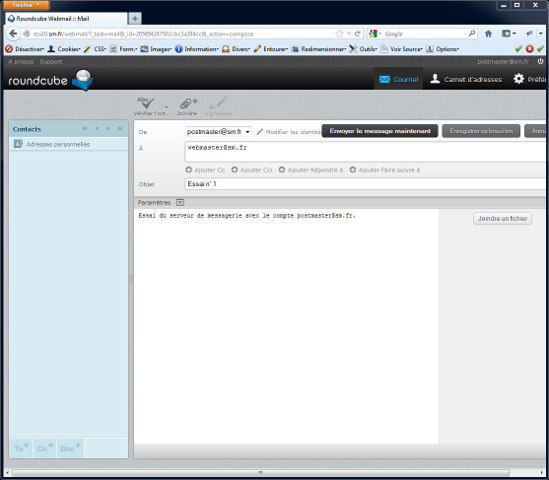Open Préférences gear settings

pyautogui.click(x=529, y=79)
